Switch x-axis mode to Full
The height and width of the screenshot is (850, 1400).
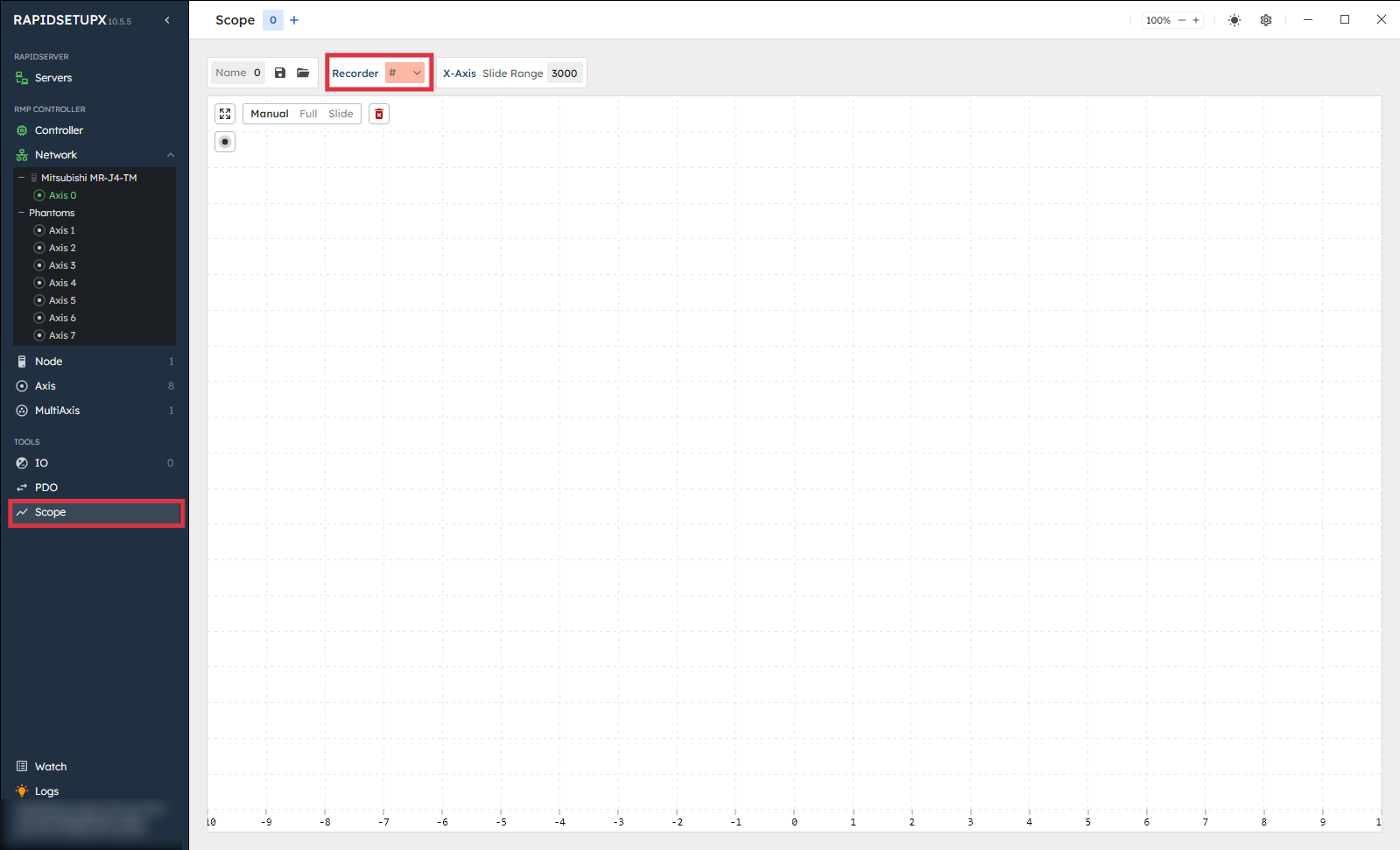[x=308, y=114]
